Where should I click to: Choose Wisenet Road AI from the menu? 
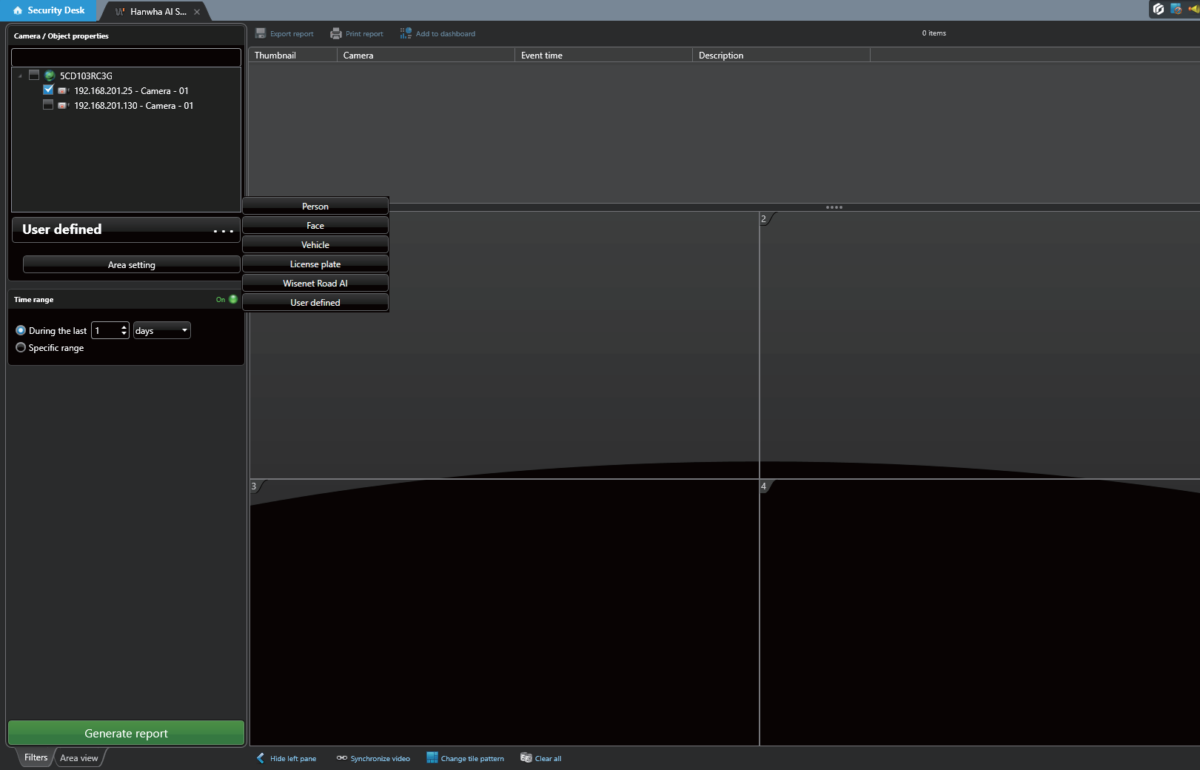tap(315, 283)
